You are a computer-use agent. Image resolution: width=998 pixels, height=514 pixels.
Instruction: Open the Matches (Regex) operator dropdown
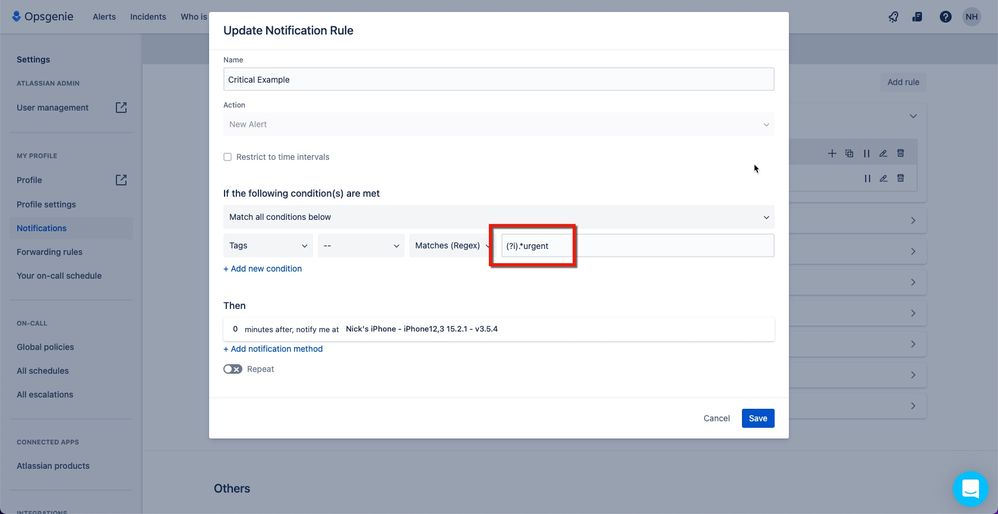pos(452,246)
